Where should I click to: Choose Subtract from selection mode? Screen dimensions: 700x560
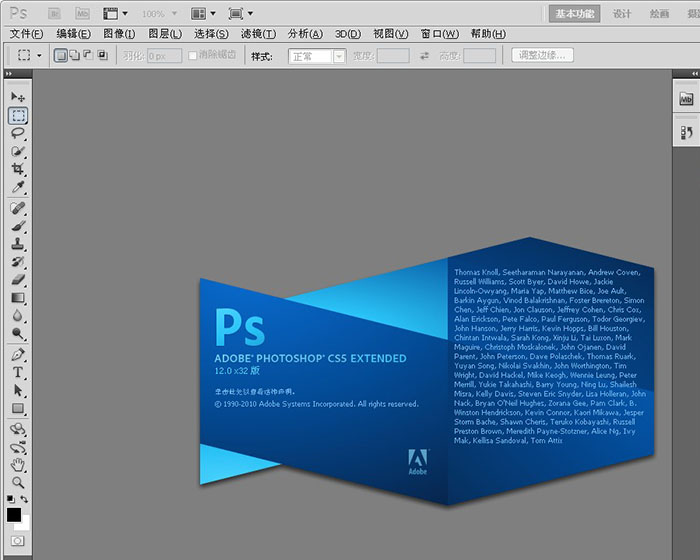[x=88, y=55]
